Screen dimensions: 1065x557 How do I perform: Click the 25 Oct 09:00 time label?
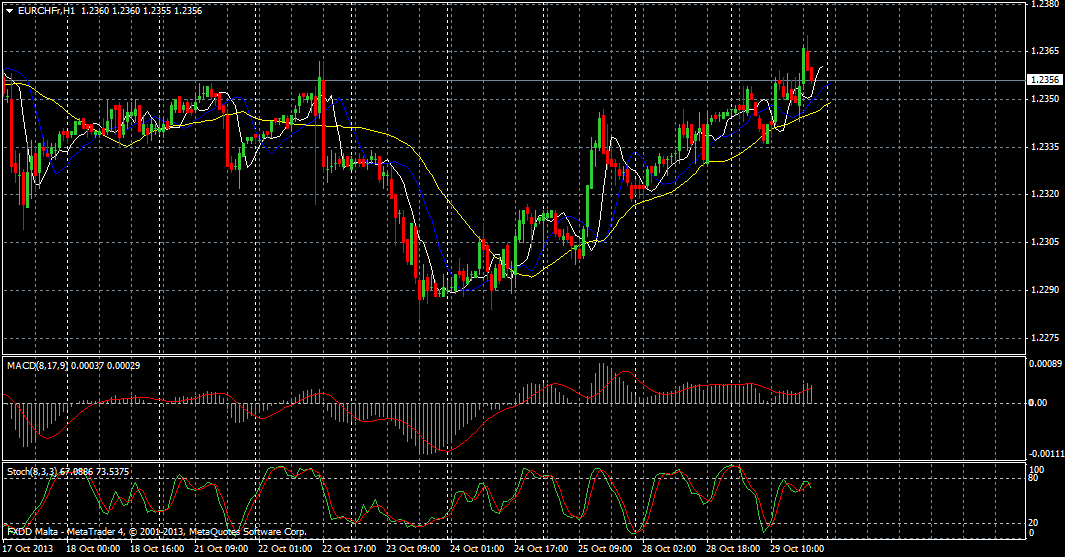click(605, 549)
